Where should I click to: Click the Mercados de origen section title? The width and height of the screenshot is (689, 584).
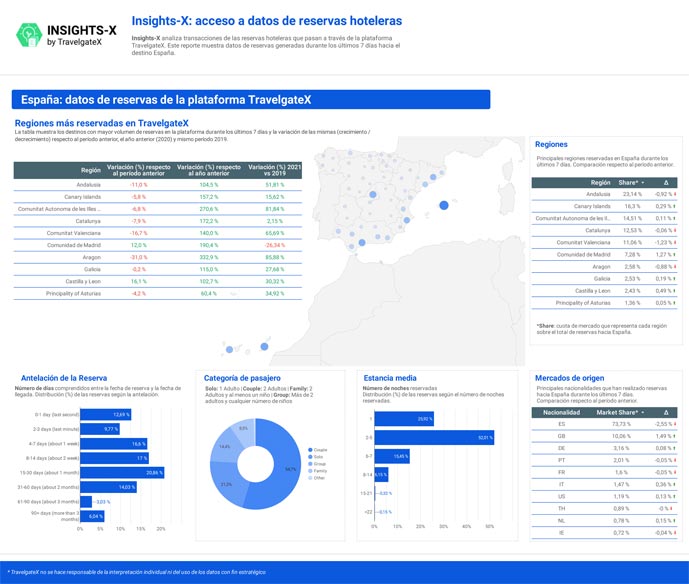coord(569,378)
